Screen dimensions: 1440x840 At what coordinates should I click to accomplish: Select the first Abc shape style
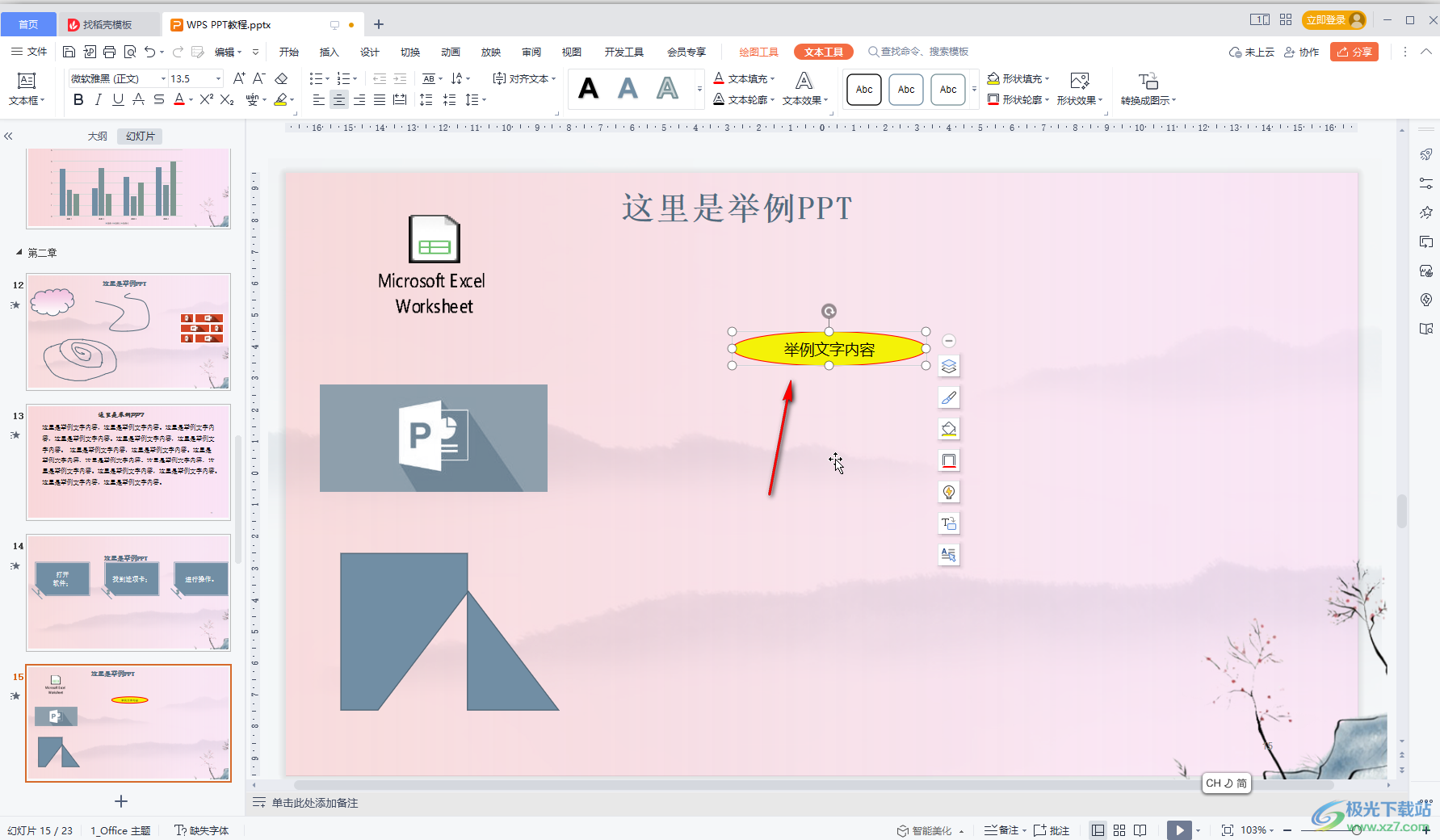[x=864, y=89]
